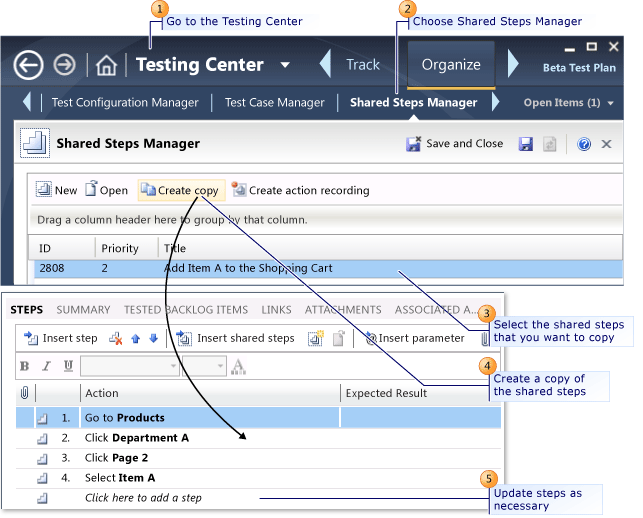
Task: Click the ID column header
Action: [x=62, y=248]
